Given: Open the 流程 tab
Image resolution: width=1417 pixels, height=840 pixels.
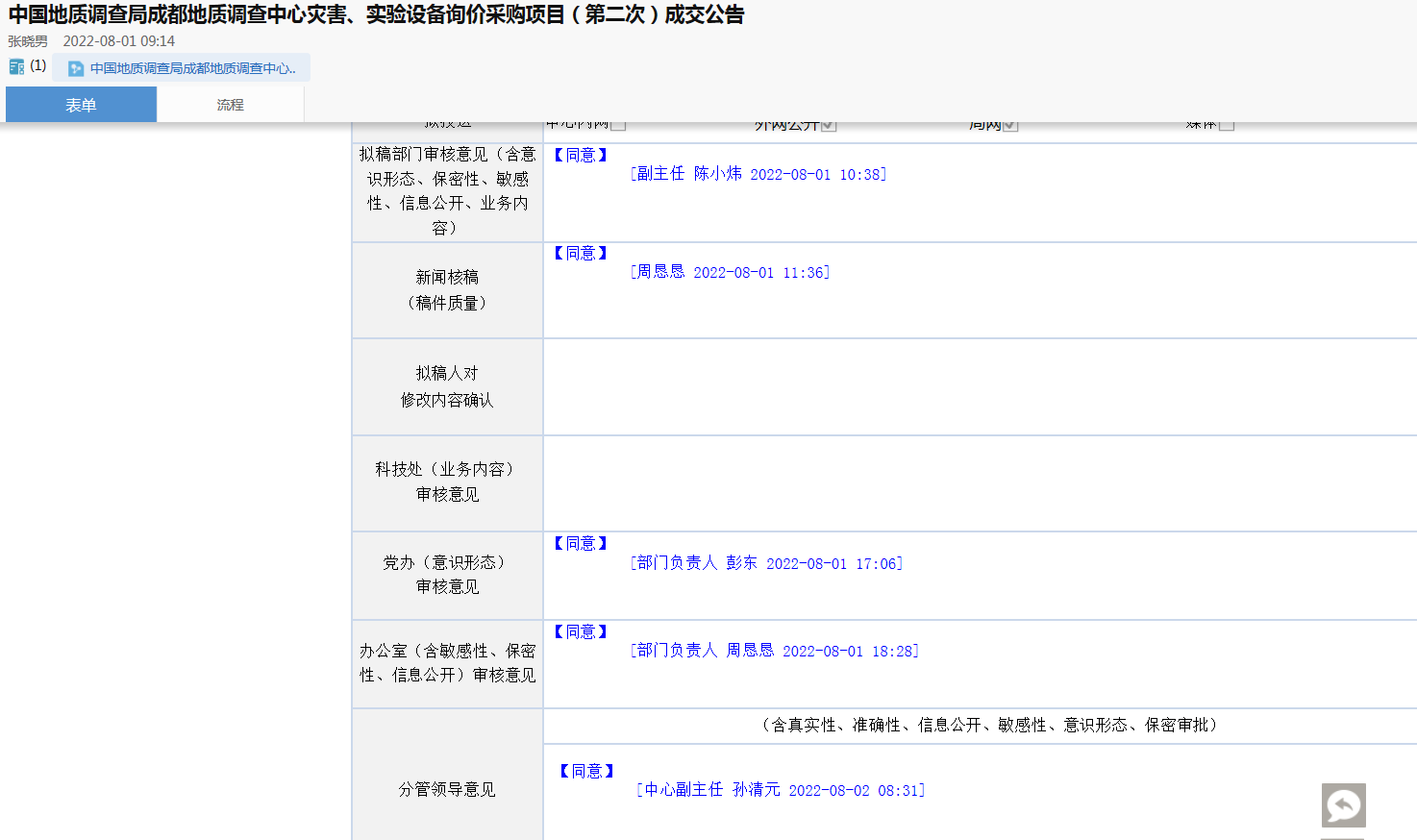Looking at the screenshot, I should click(x=230, y=105).
